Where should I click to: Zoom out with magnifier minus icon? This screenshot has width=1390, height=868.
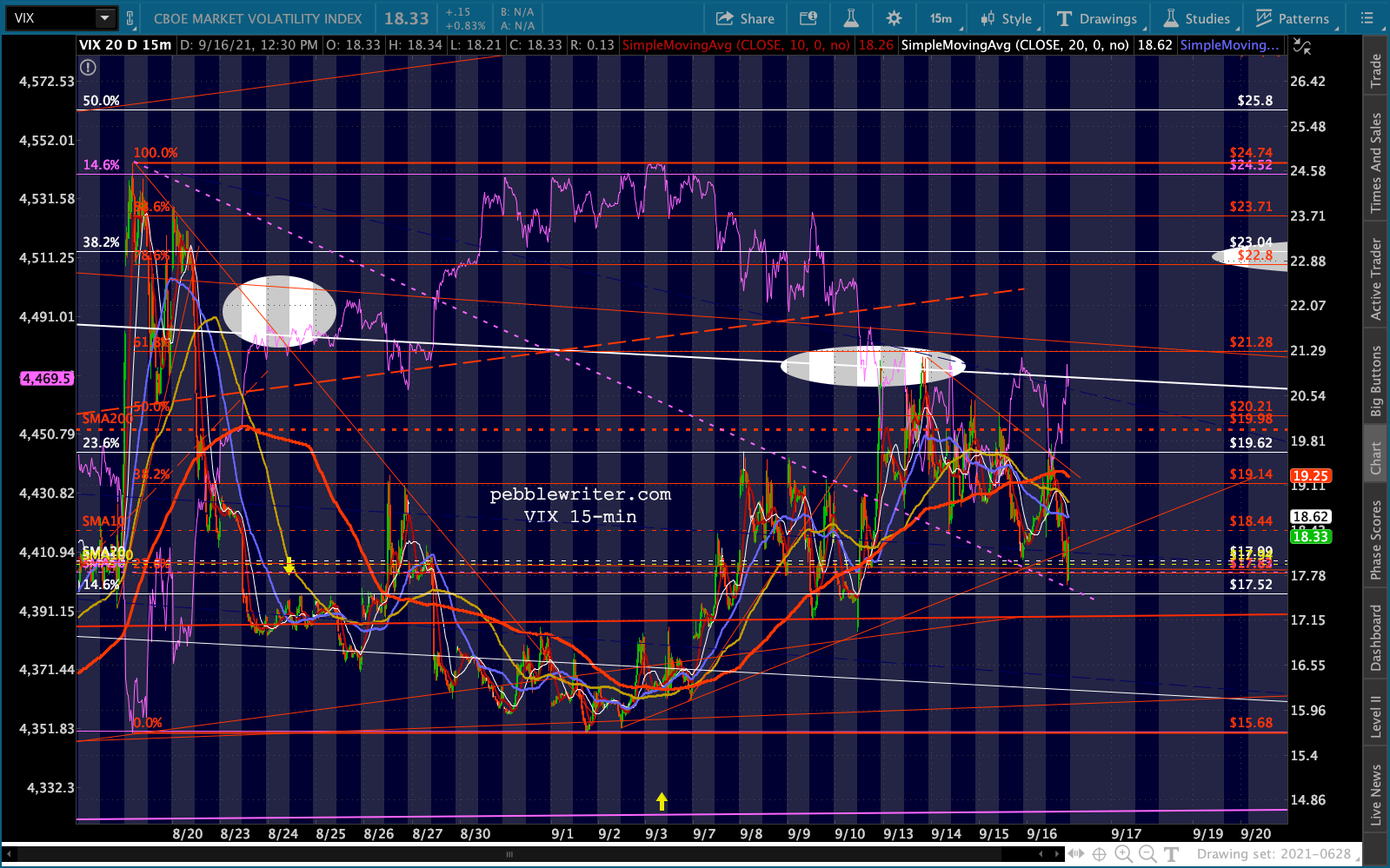[x=1147, y=854]
